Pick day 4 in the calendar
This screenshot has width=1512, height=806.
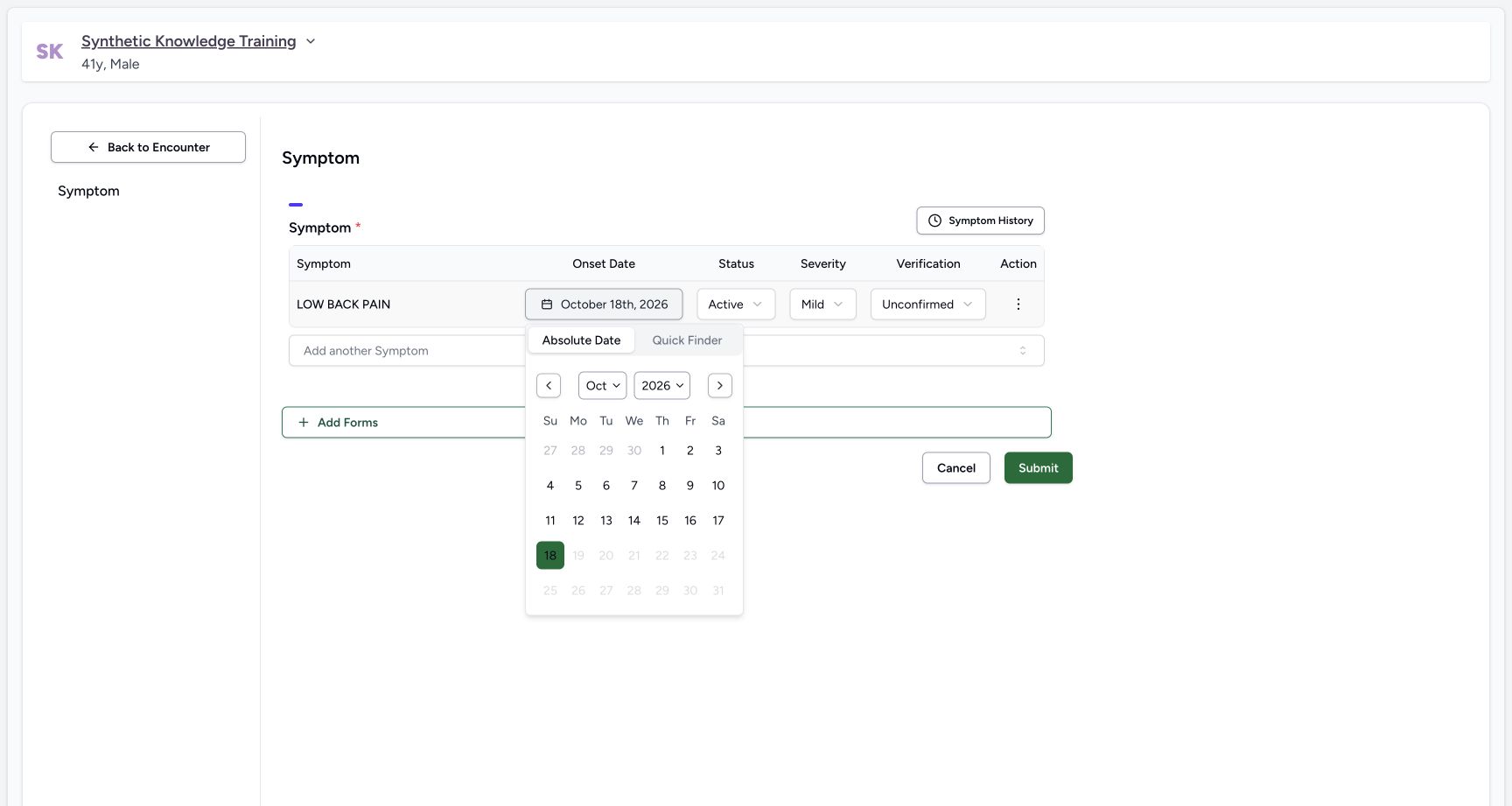pos(550,486)
